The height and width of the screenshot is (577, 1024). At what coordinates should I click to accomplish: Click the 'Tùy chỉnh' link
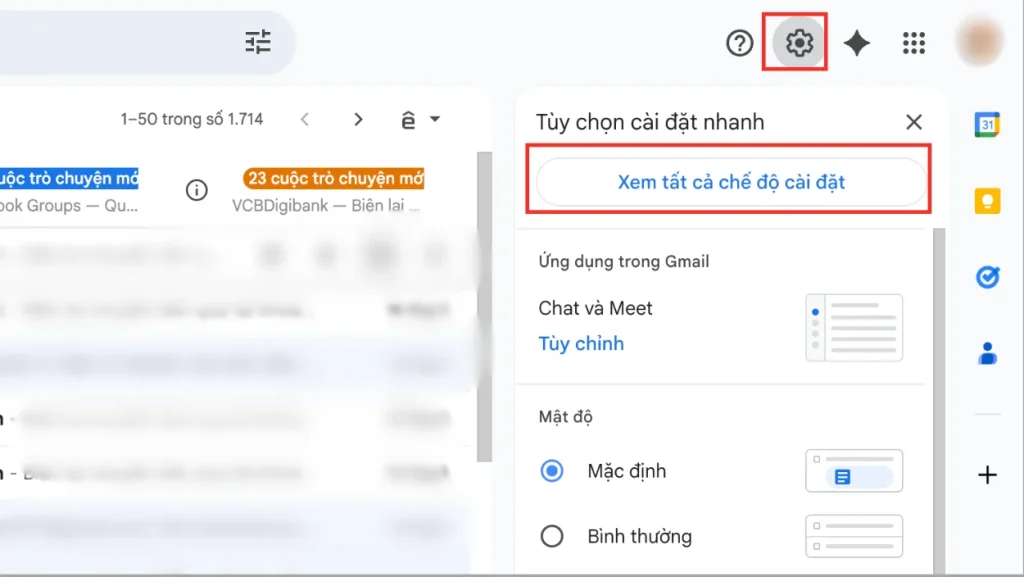tap(581, 344)
